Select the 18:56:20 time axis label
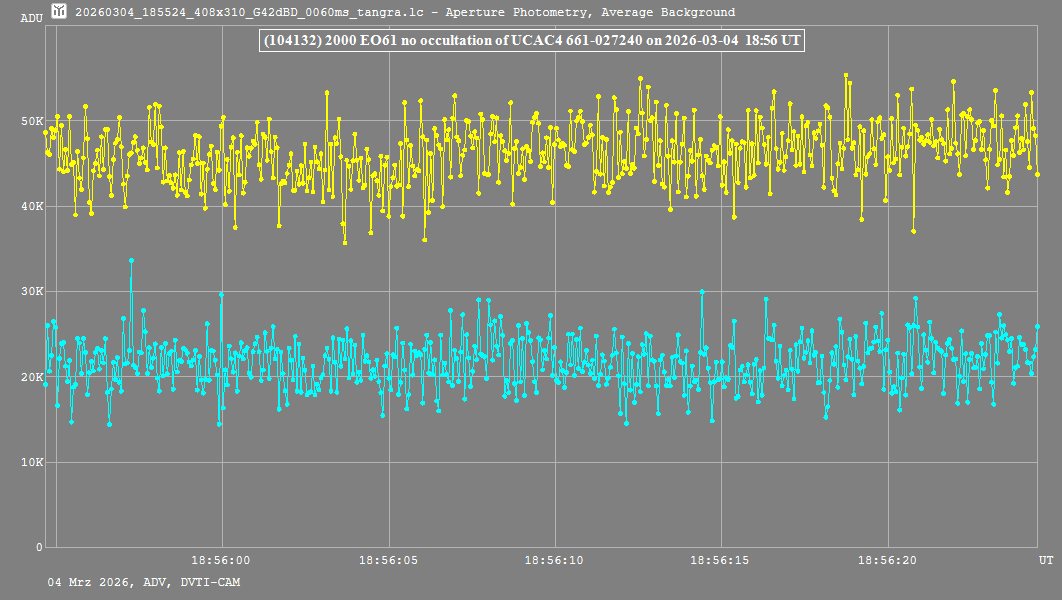 (x=888, y=561)
